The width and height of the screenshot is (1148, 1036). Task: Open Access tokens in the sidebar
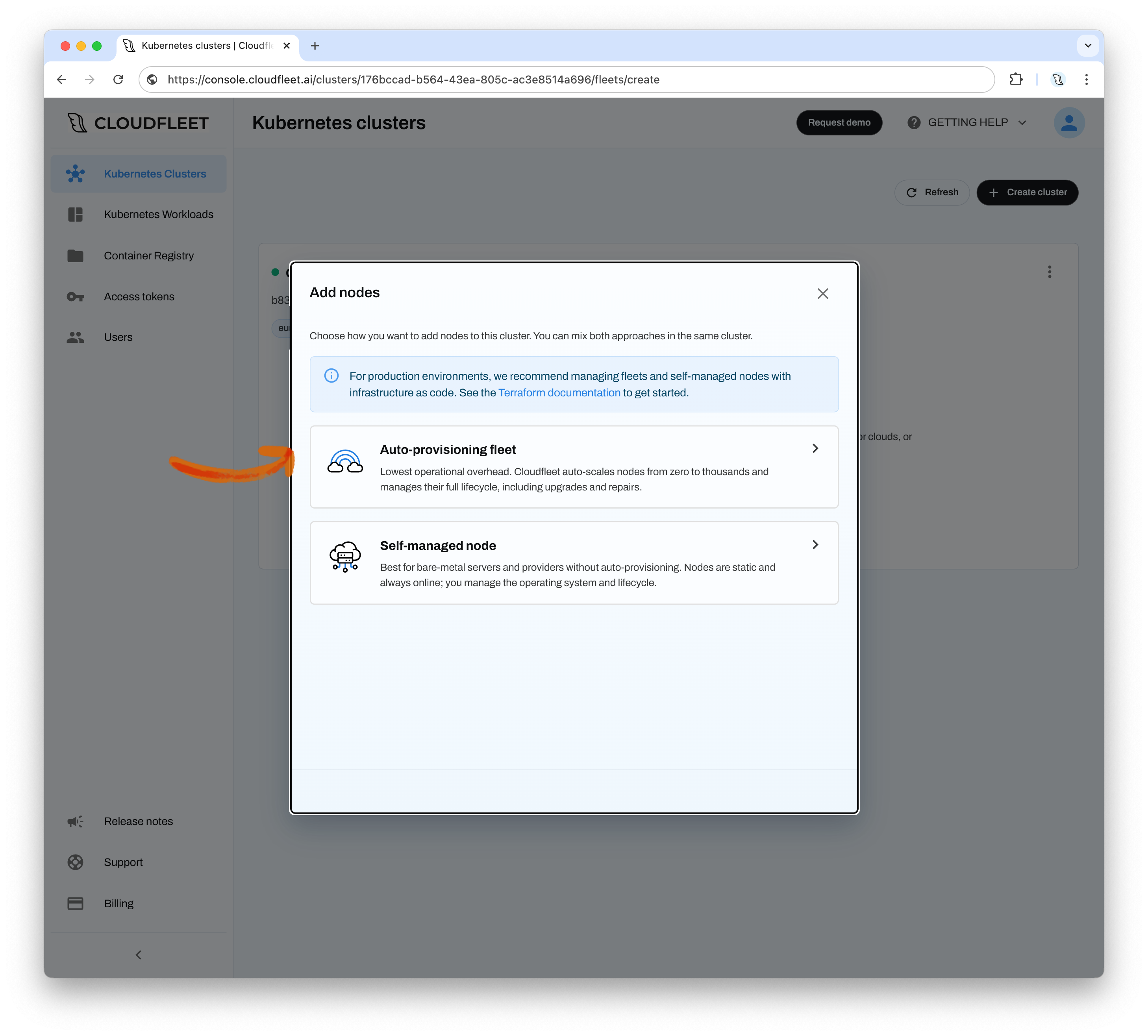138,296
